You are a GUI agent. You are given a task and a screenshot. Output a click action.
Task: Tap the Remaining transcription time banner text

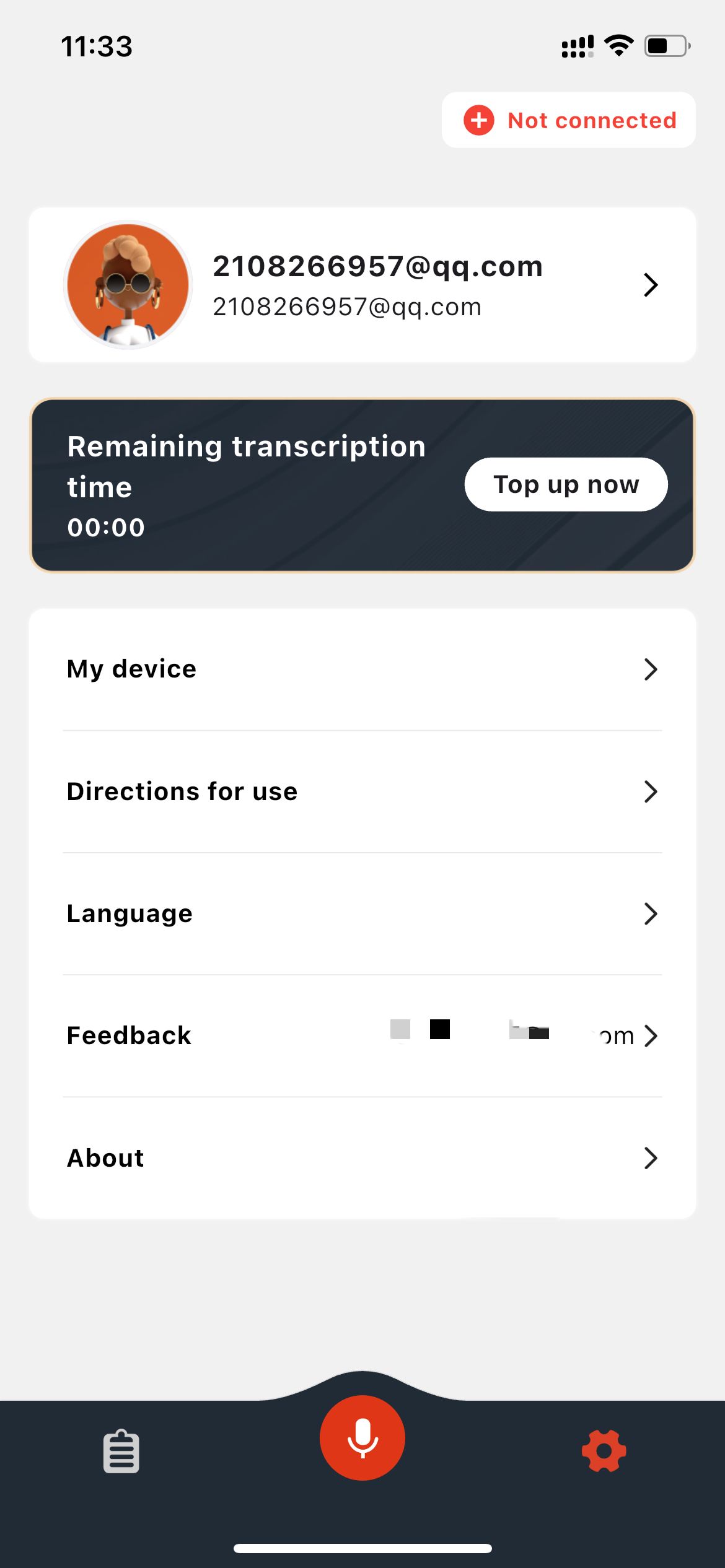pyautogui.click(x=246, y=466)
